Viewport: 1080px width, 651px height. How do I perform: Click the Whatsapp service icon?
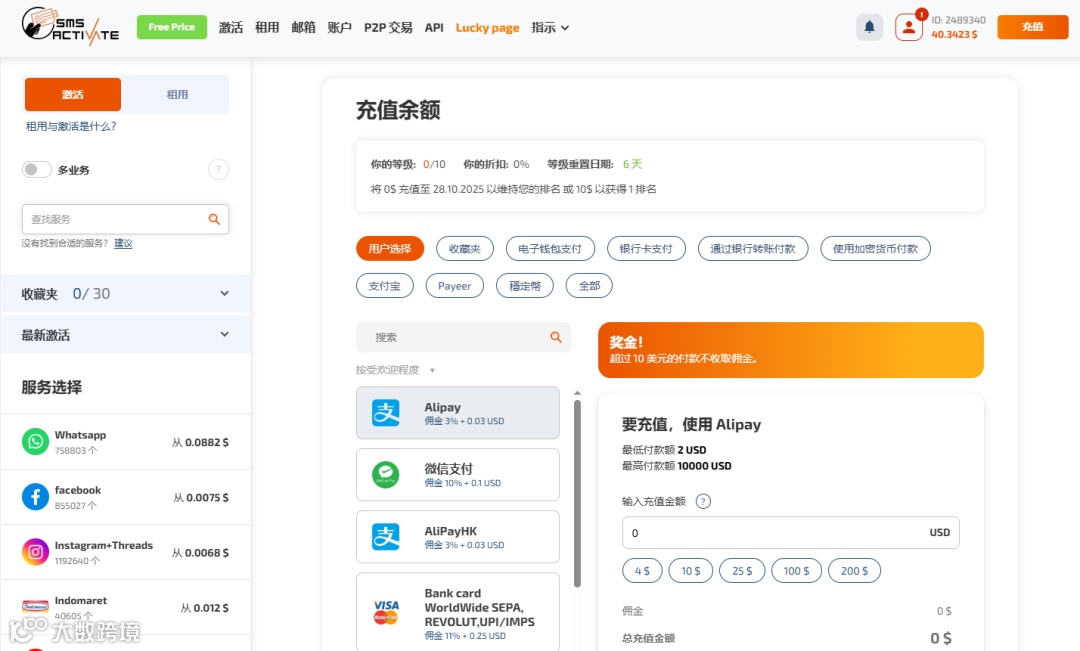point(35,442)
